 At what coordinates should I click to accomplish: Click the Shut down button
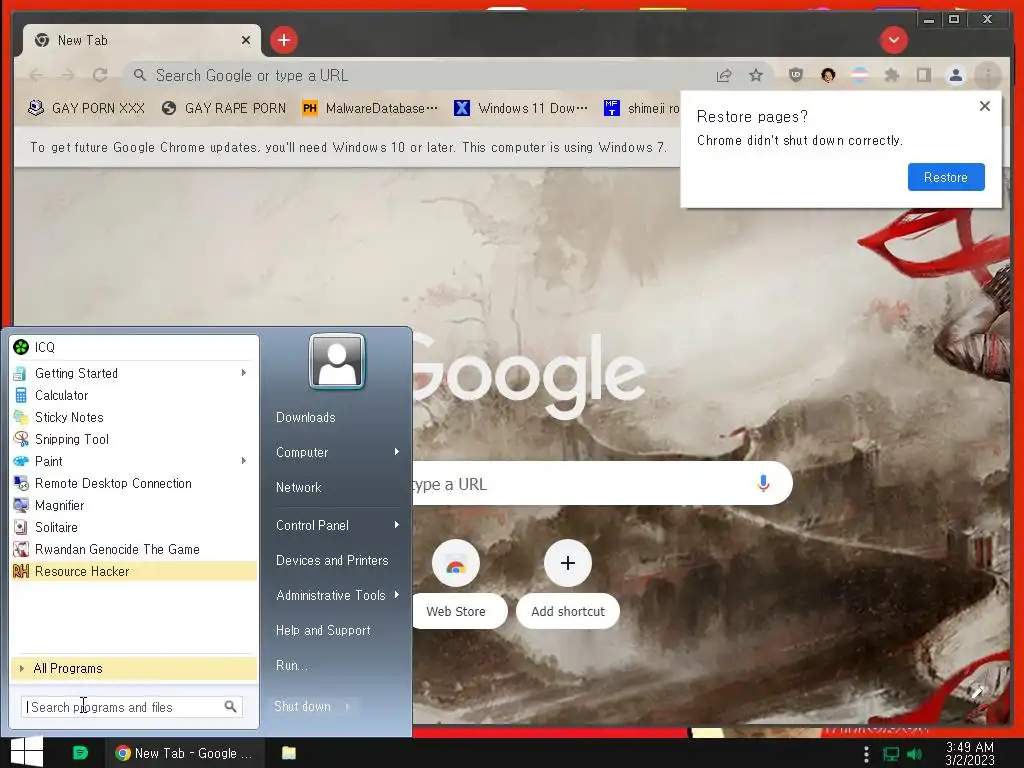click(302, 706)
